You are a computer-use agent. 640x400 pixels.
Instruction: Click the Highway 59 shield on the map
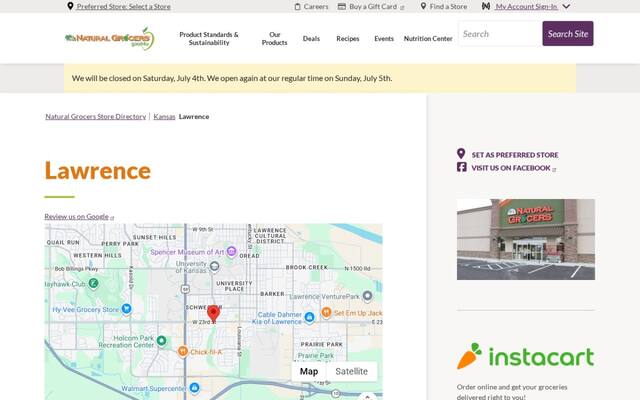[x=185, y=289]
